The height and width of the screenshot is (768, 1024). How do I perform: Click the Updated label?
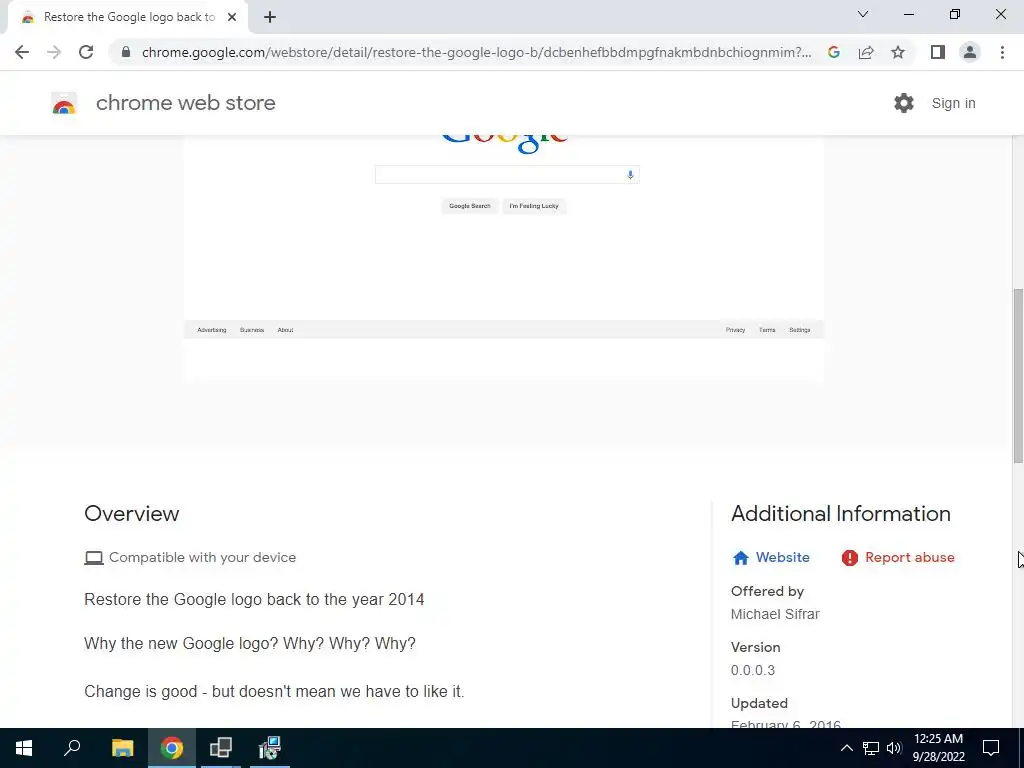coord(759,703)
